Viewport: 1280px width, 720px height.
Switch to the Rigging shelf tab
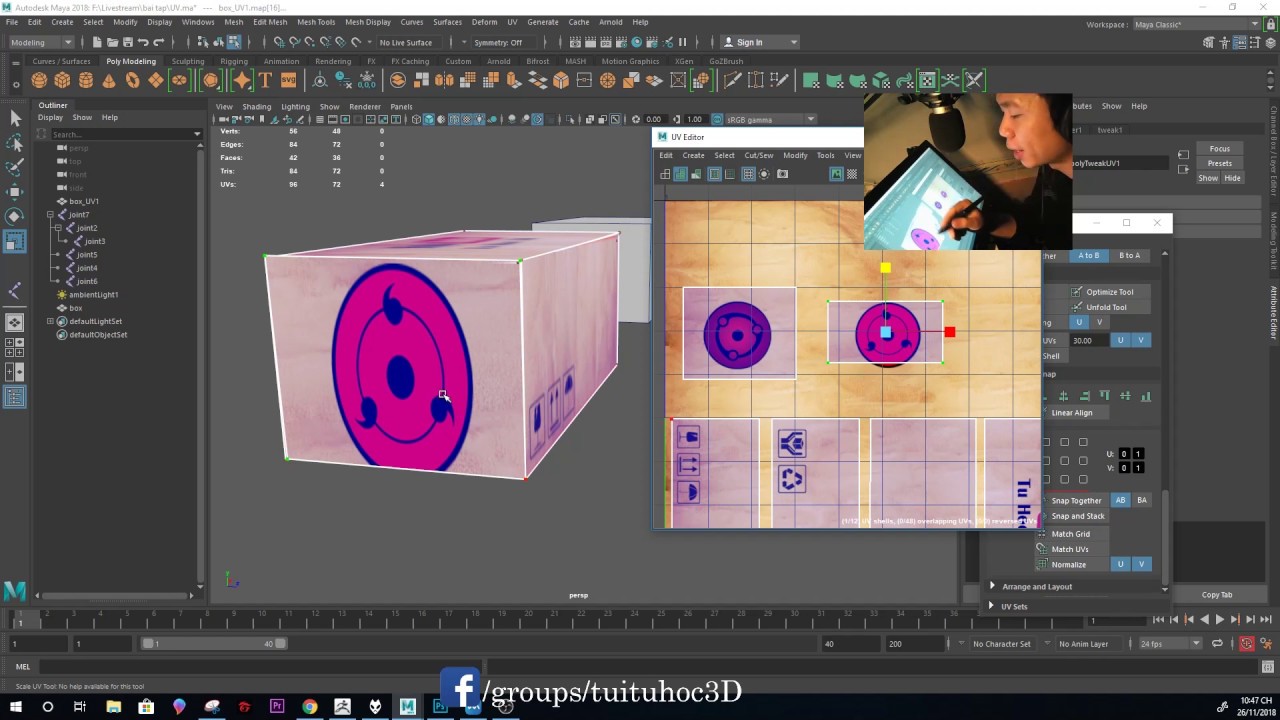point(234,61)
